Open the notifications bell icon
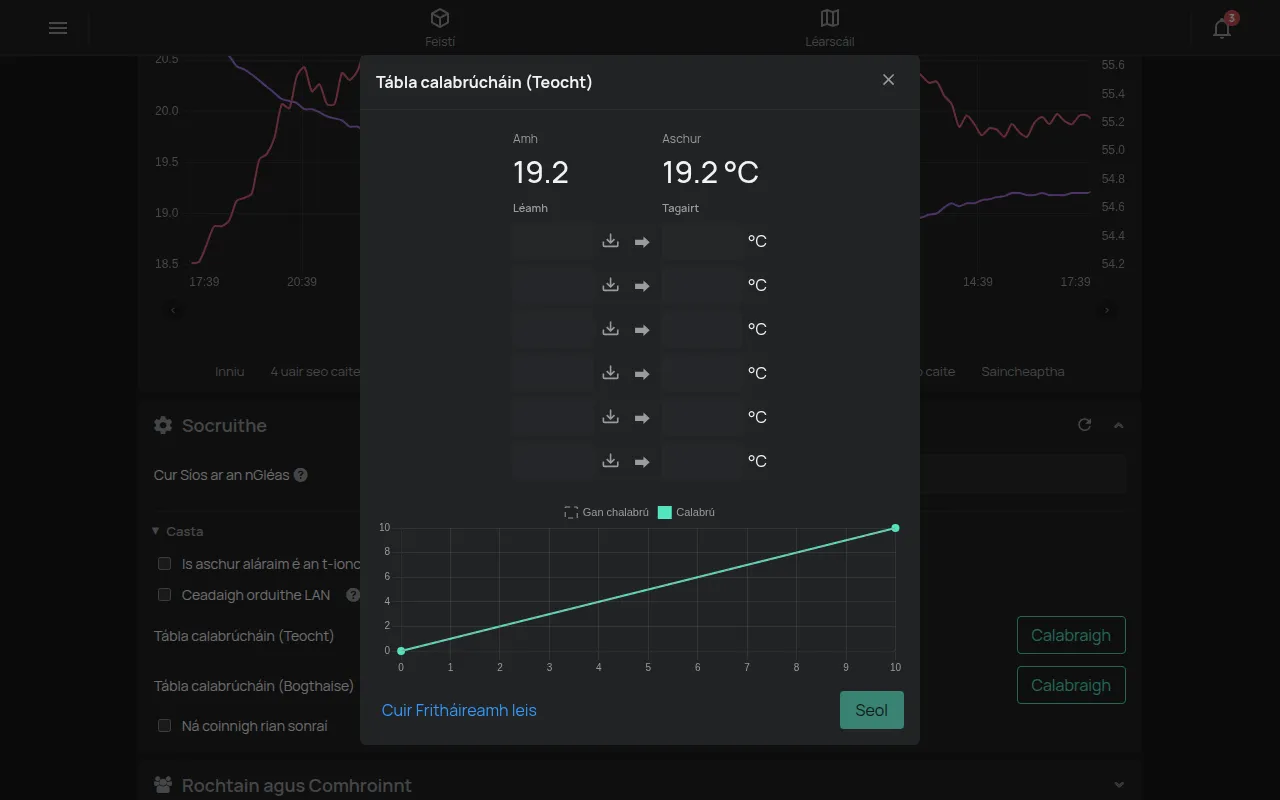The height and width of the screenshot is (800, 1280). [x=1222, y=28]
